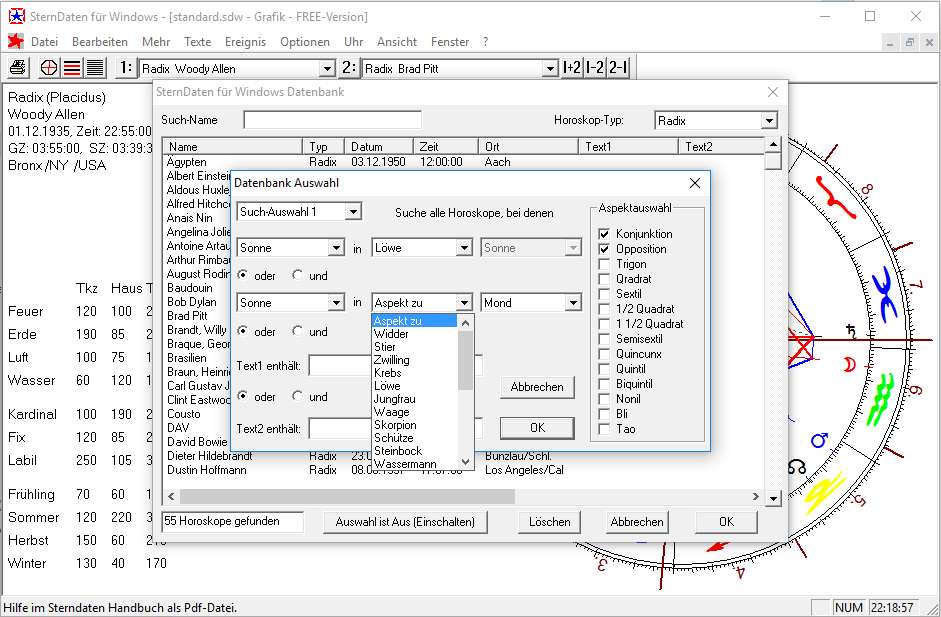The height and width of the screenshot is (617, 941).
Task: Click the Auswahl ist Aus (Einschalten) button
Action: (x=405, y=522)
